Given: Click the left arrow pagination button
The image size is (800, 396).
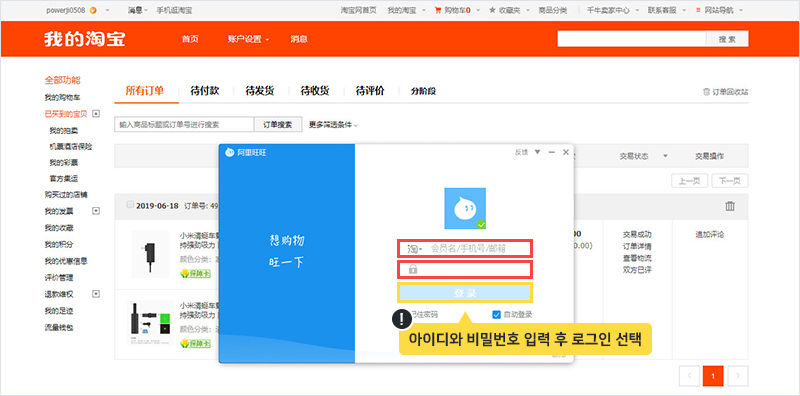Looking at the screenshot, I should tap(689, 376).
